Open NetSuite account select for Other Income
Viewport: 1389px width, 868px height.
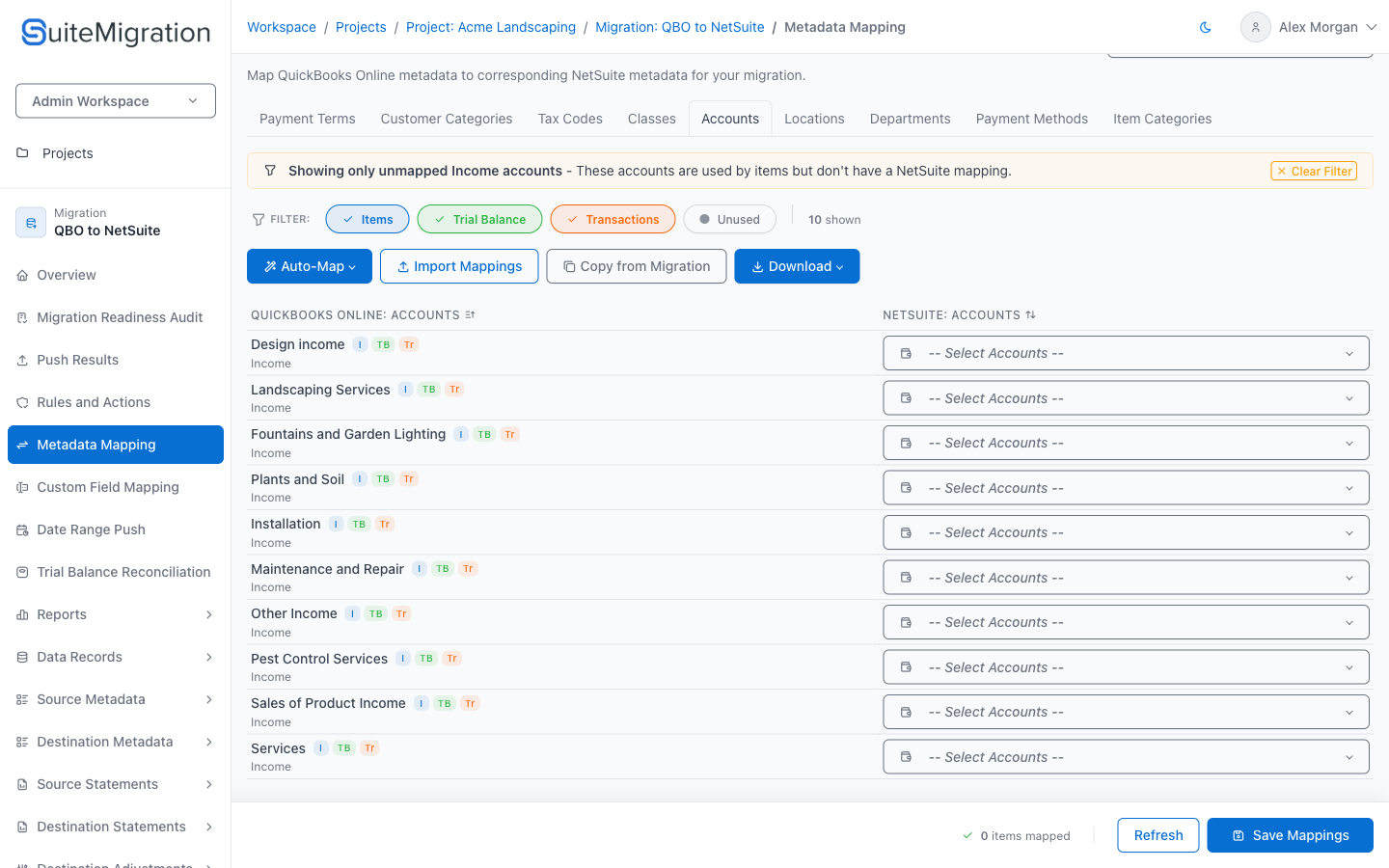pyautogui.click(x=1126, y=622)
